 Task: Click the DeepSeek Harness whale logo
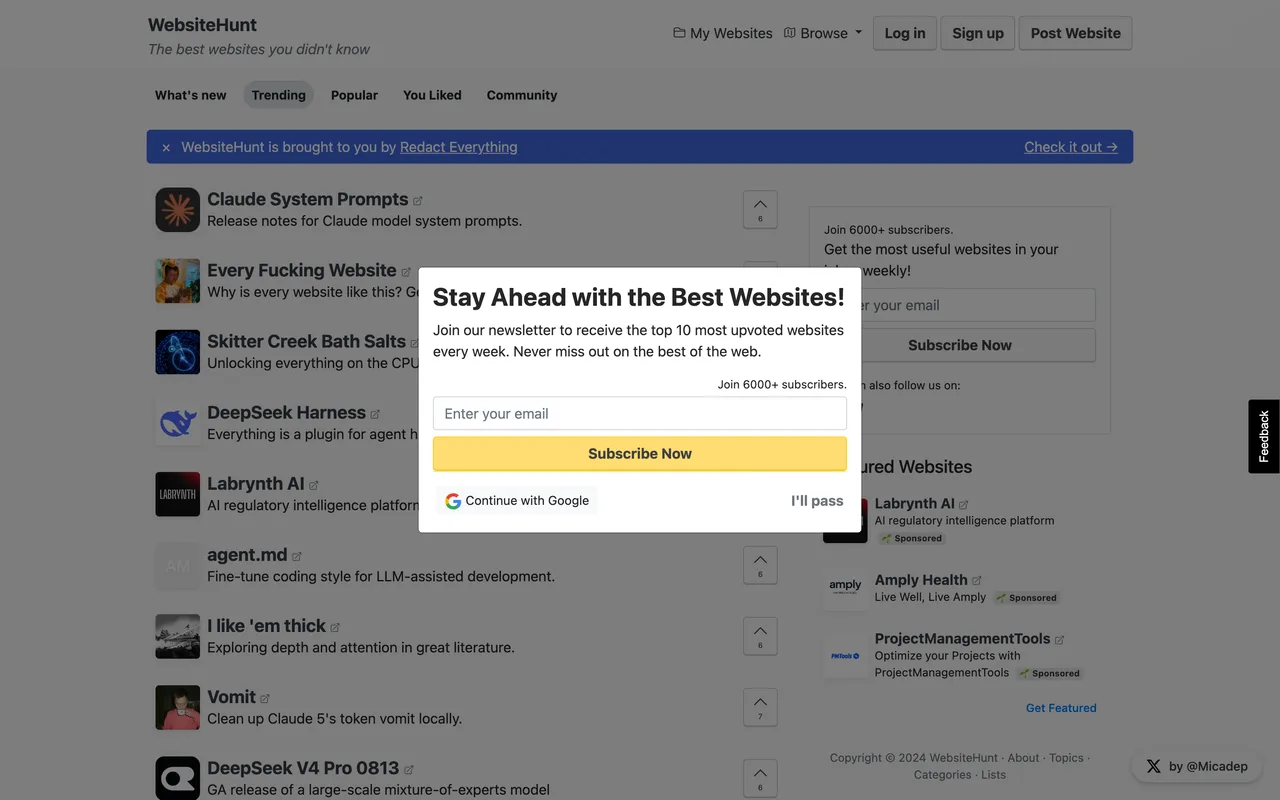coord(178,423)
